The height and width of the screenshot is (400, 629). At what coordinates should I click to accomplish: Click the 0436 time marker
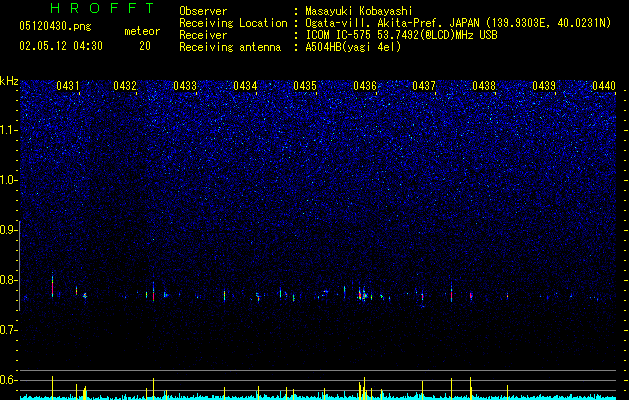coord(365,86)
